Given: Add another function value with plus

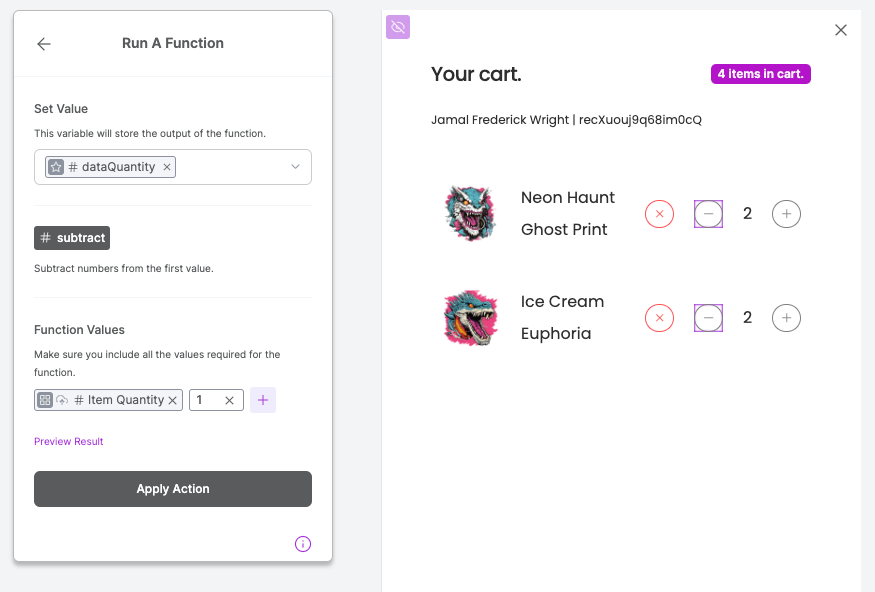Looking at the screenshot, I should click(263, 400).
